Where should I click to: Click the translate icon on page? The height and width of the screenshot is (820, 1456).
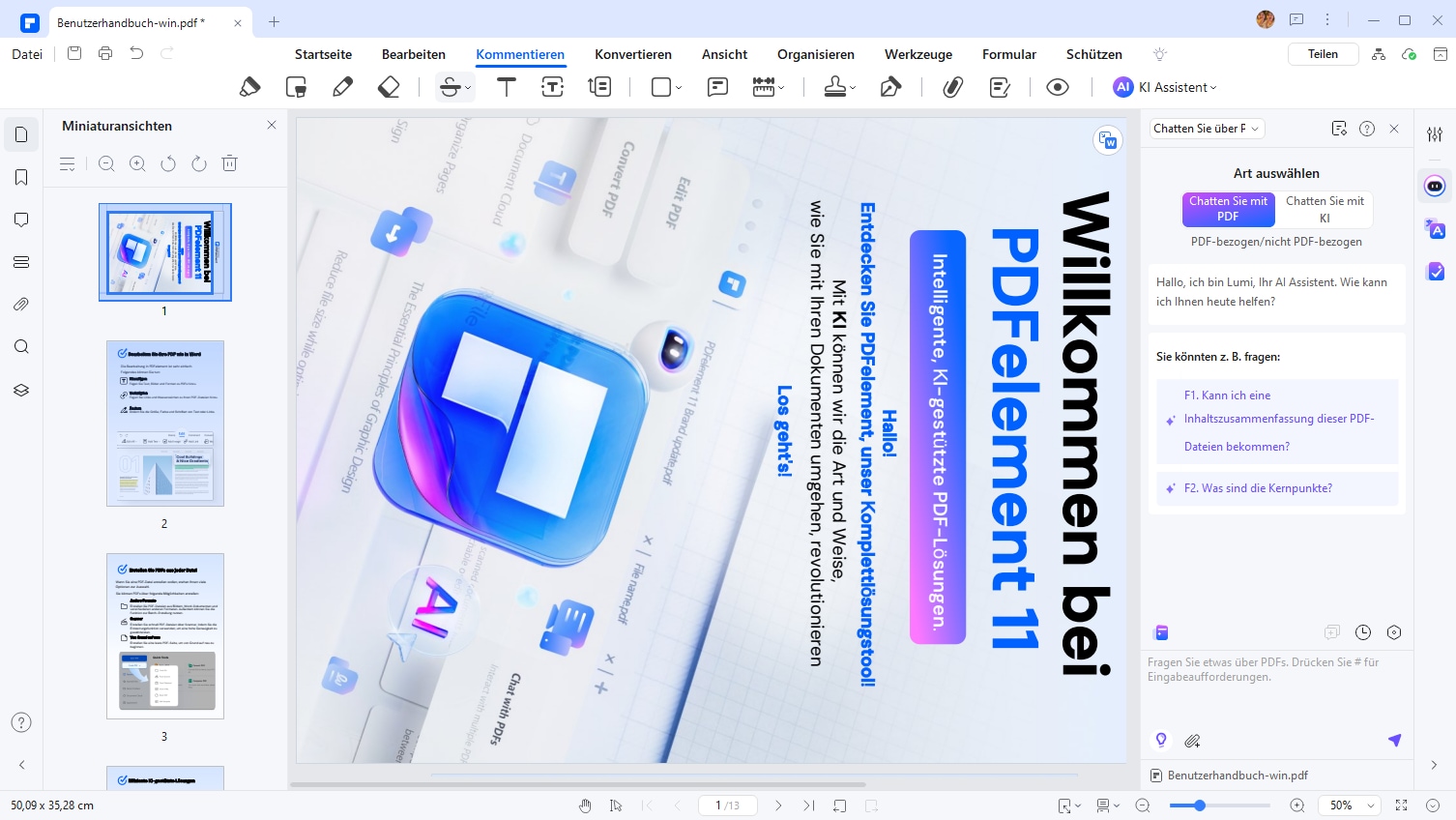click(1108, 140)
